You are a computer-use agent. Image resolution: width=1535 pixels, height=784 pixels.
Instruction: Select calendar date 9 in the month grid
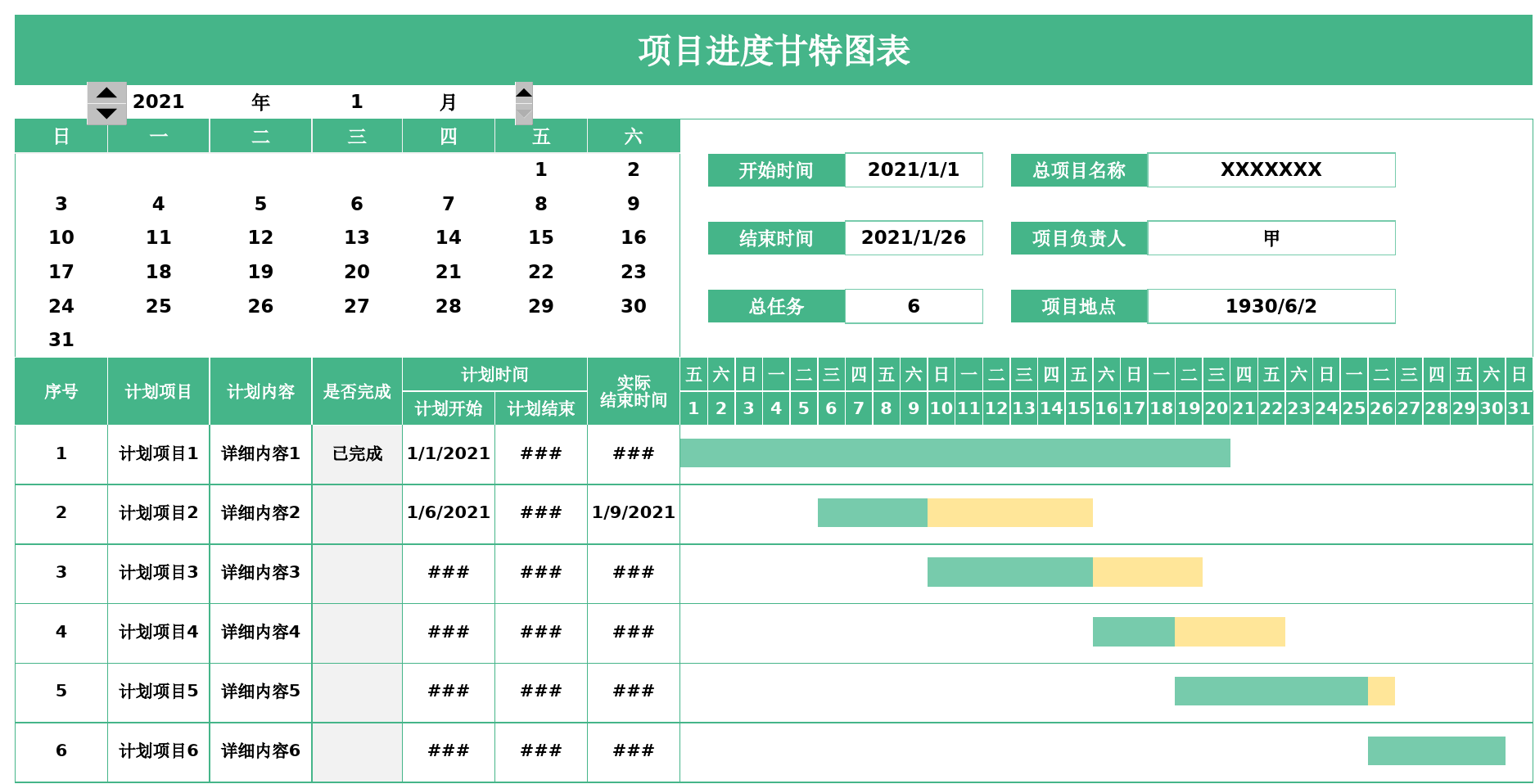click(634, 204)
